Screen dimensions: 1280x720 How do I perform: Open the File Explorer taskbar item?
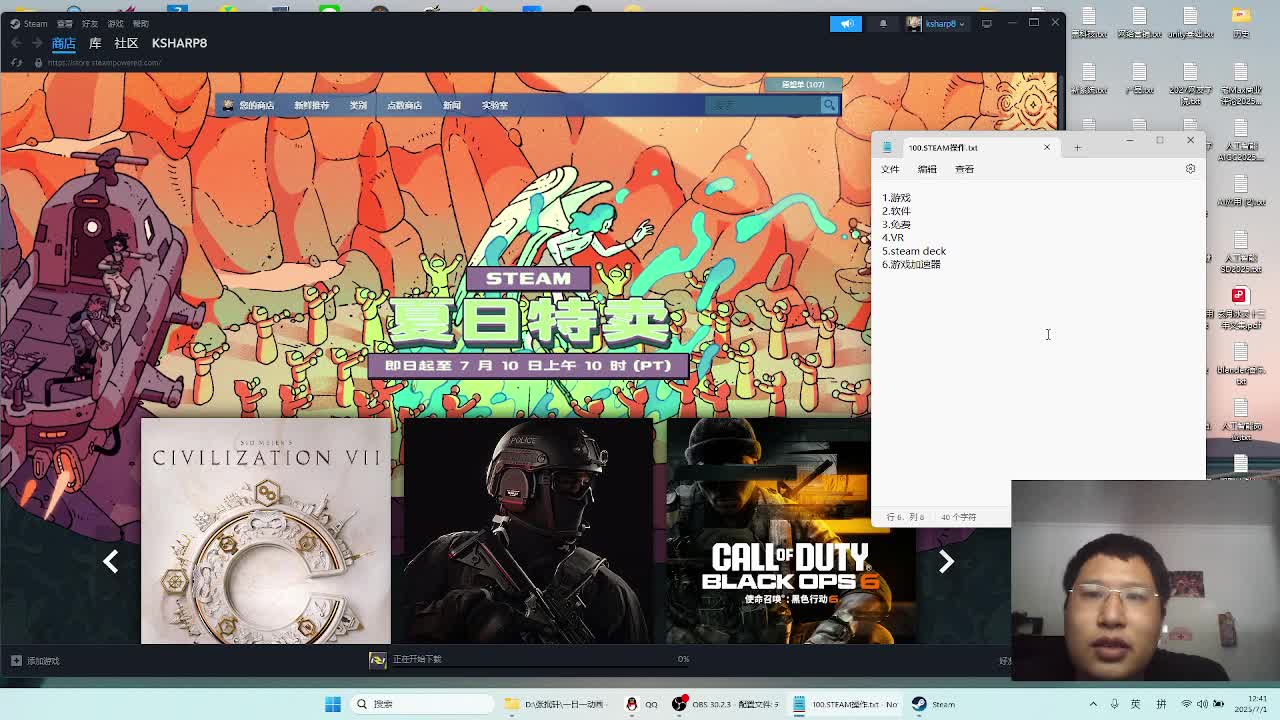pyautogui.click(x=555, y=704)
